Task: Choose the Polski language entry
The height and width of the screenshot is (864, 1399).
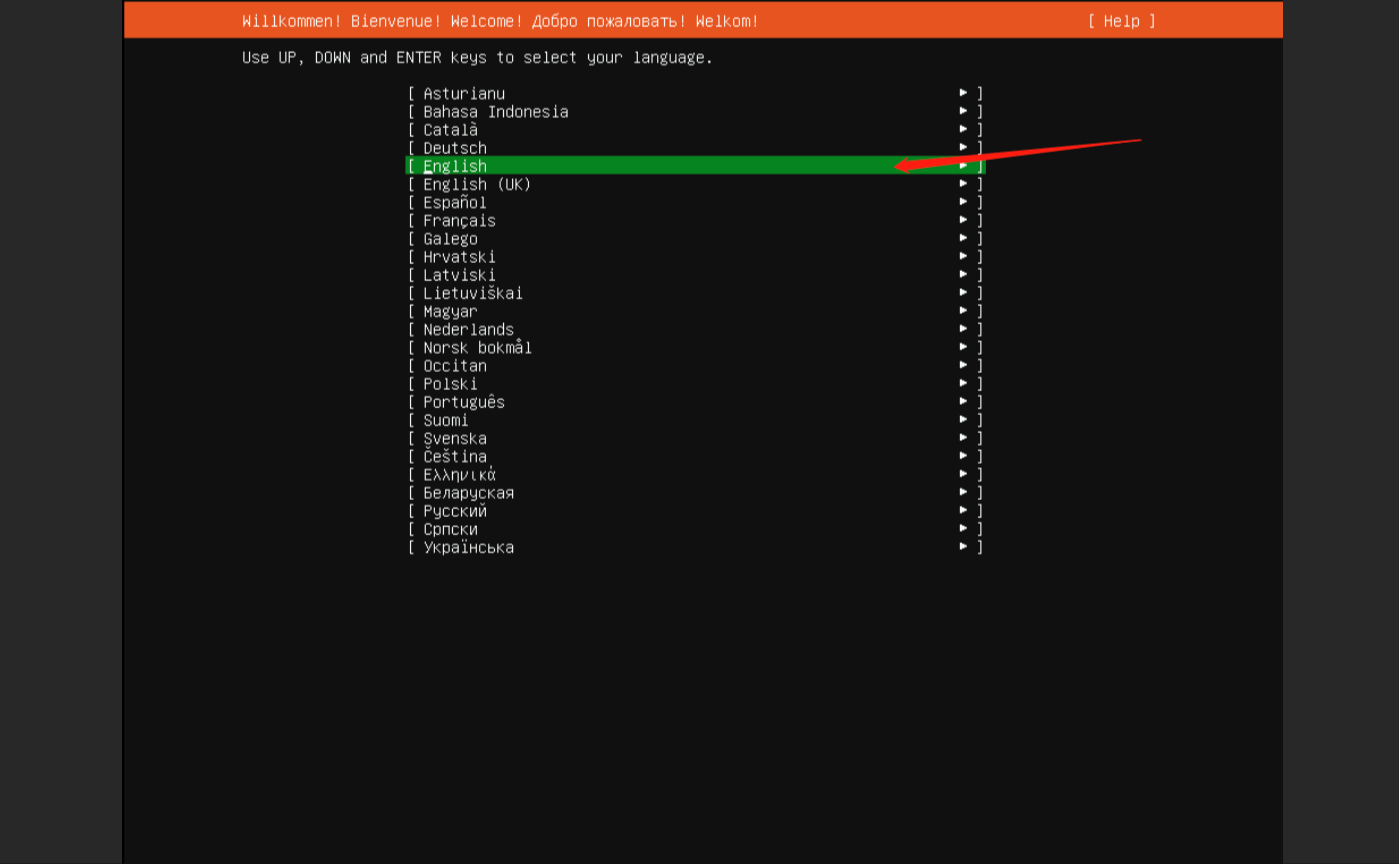Action: tap(696, 384)
